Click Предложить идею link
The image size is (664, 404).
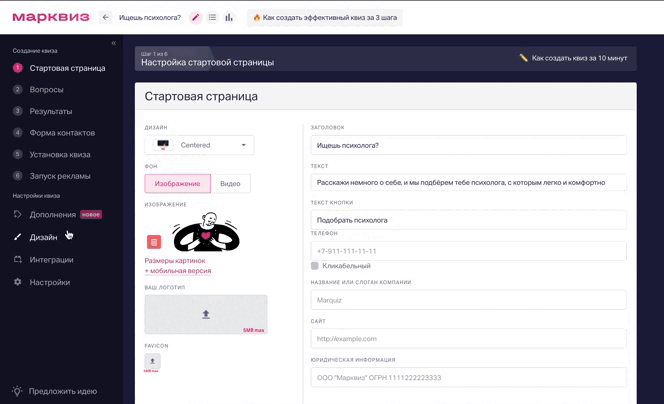pyautogui.click(x=63, y=391)
